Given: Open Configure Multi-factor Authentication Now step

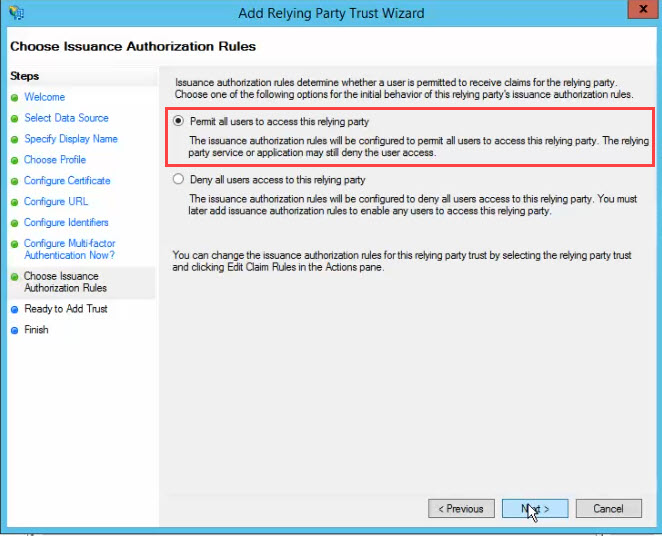Looking at the screenshot, I should click(x=70, y=249).
